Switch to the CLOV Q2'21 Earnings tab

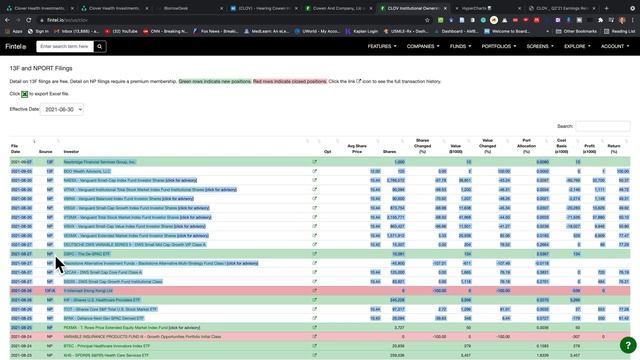(561, 8)
